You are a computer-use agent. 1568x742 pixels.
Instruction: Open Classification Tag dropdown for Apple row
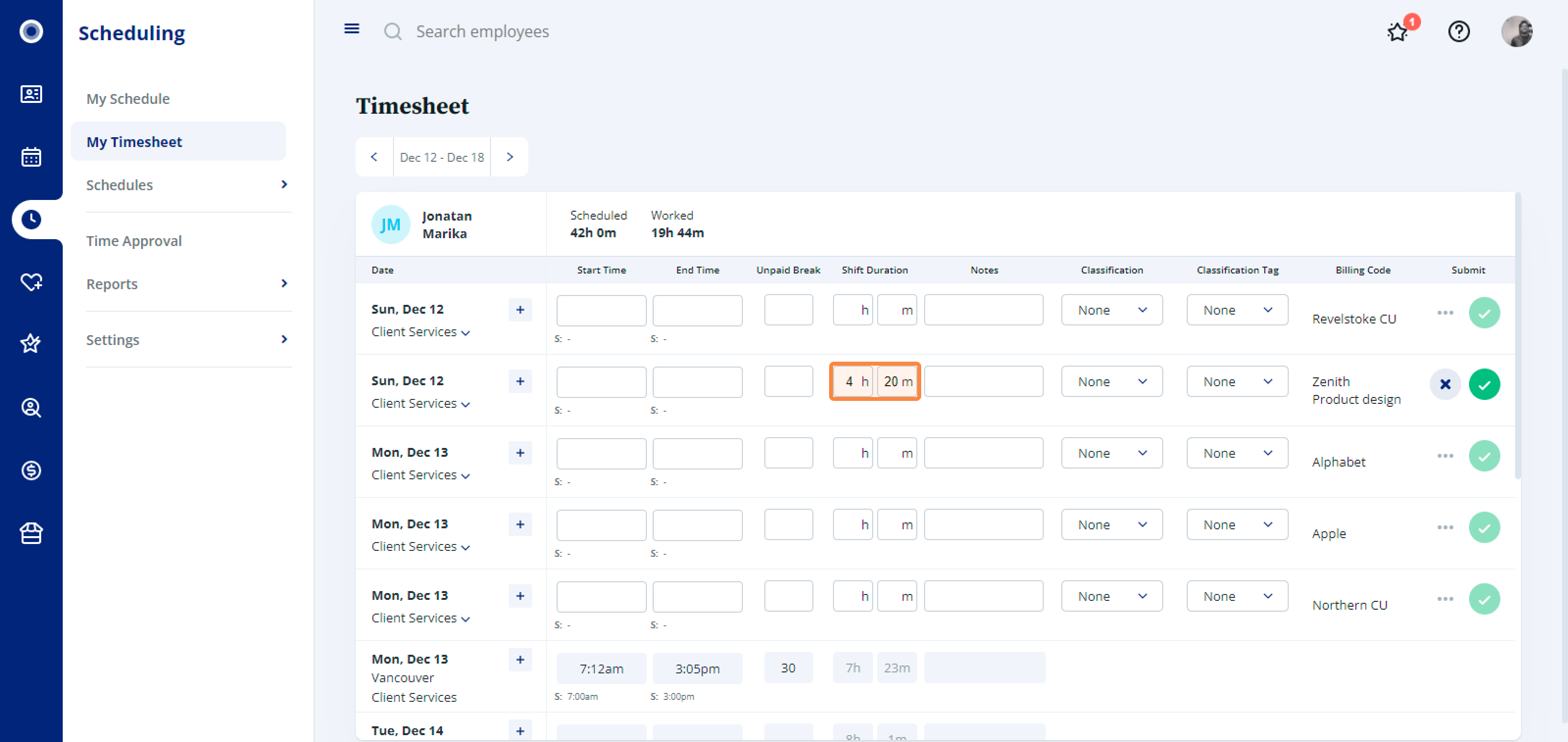(x=1237, y=525)
